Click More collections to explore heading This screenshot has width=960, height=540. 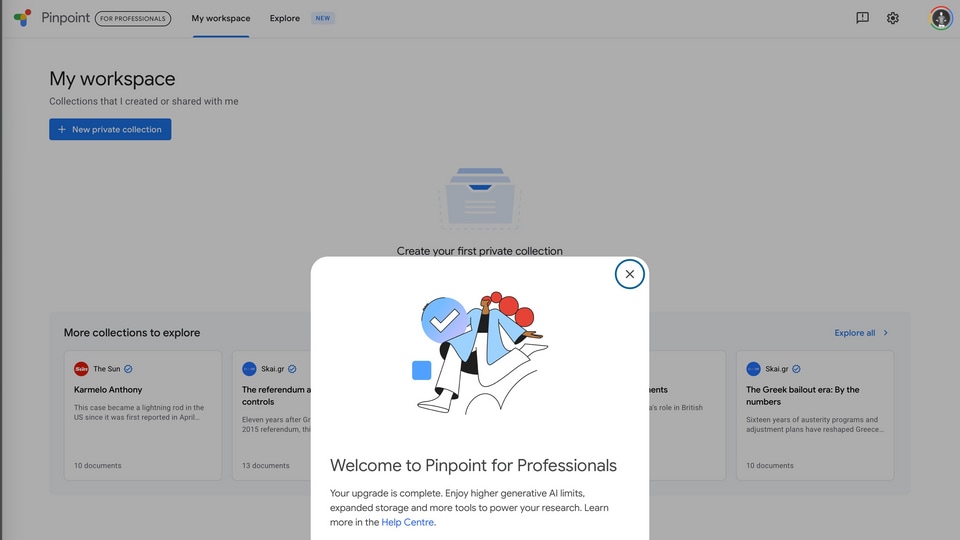pyautogui.click(x=132, y=332)
